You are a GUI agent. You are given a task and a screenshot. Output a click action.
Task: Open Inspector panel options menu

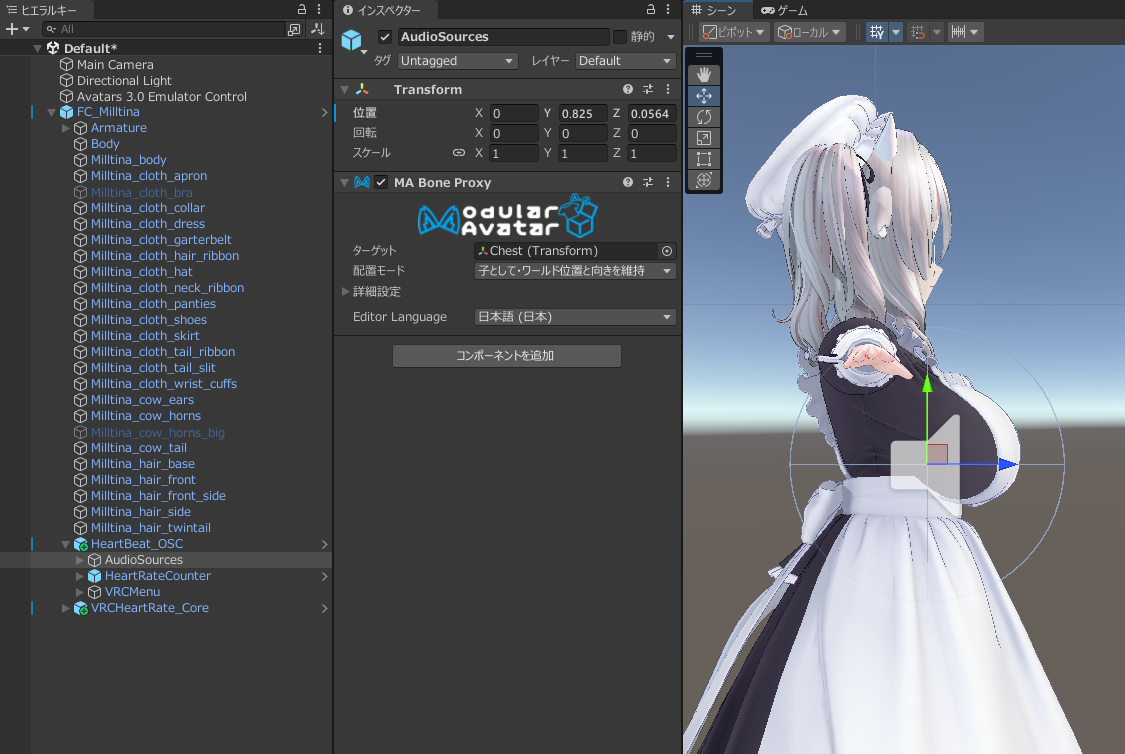click(x=668, y=9)
